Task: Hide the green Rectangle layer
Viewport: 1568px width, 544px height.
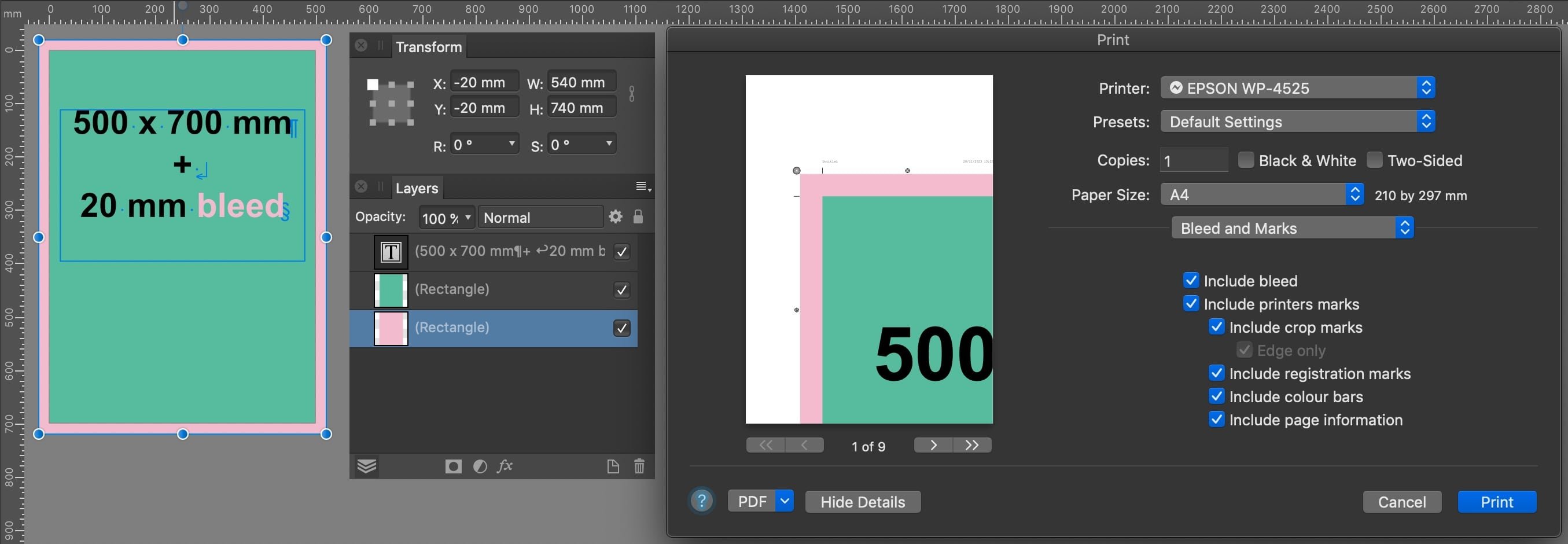Action: tap(621, 291)
